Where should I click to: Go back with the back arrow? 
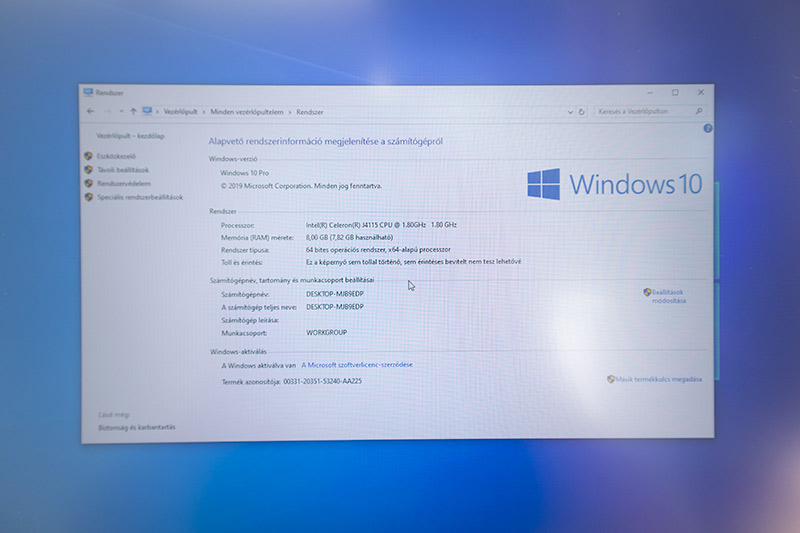tap(91, 111)
